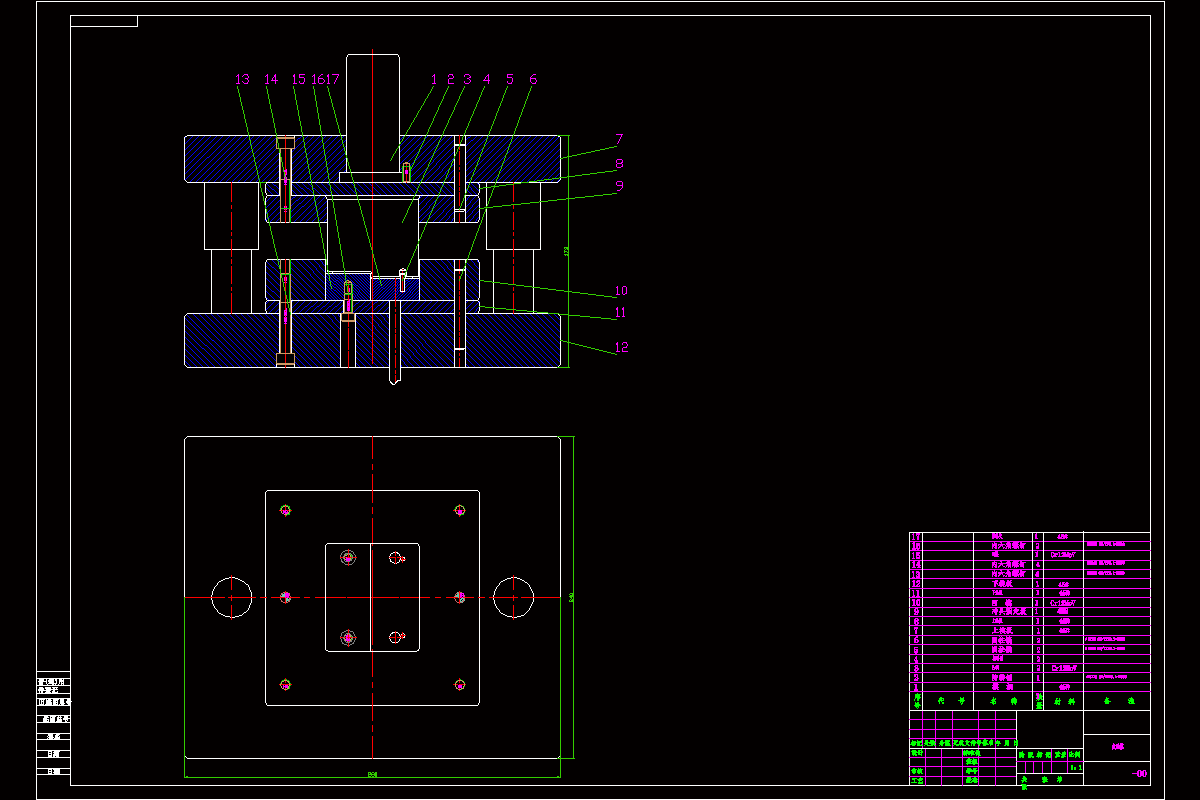The width and height of the screenshot is (1200, 800).
Task: Select callout number 14 in the section view
Action: click(271, 79)
